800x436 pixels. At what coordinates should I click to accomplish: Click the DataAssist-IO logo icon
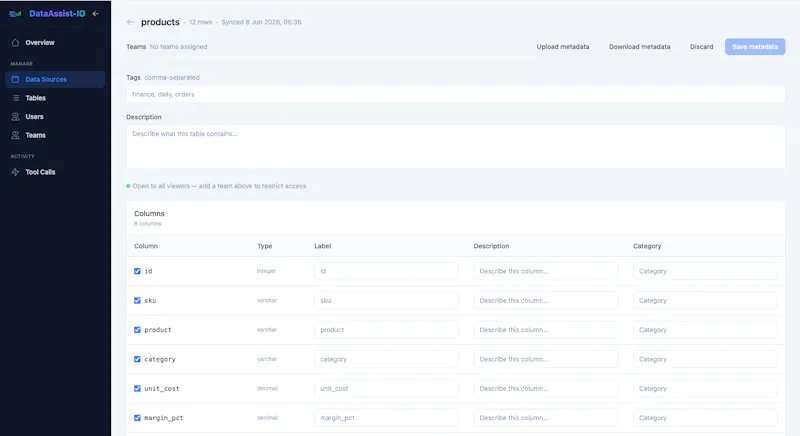click(15, 14)
